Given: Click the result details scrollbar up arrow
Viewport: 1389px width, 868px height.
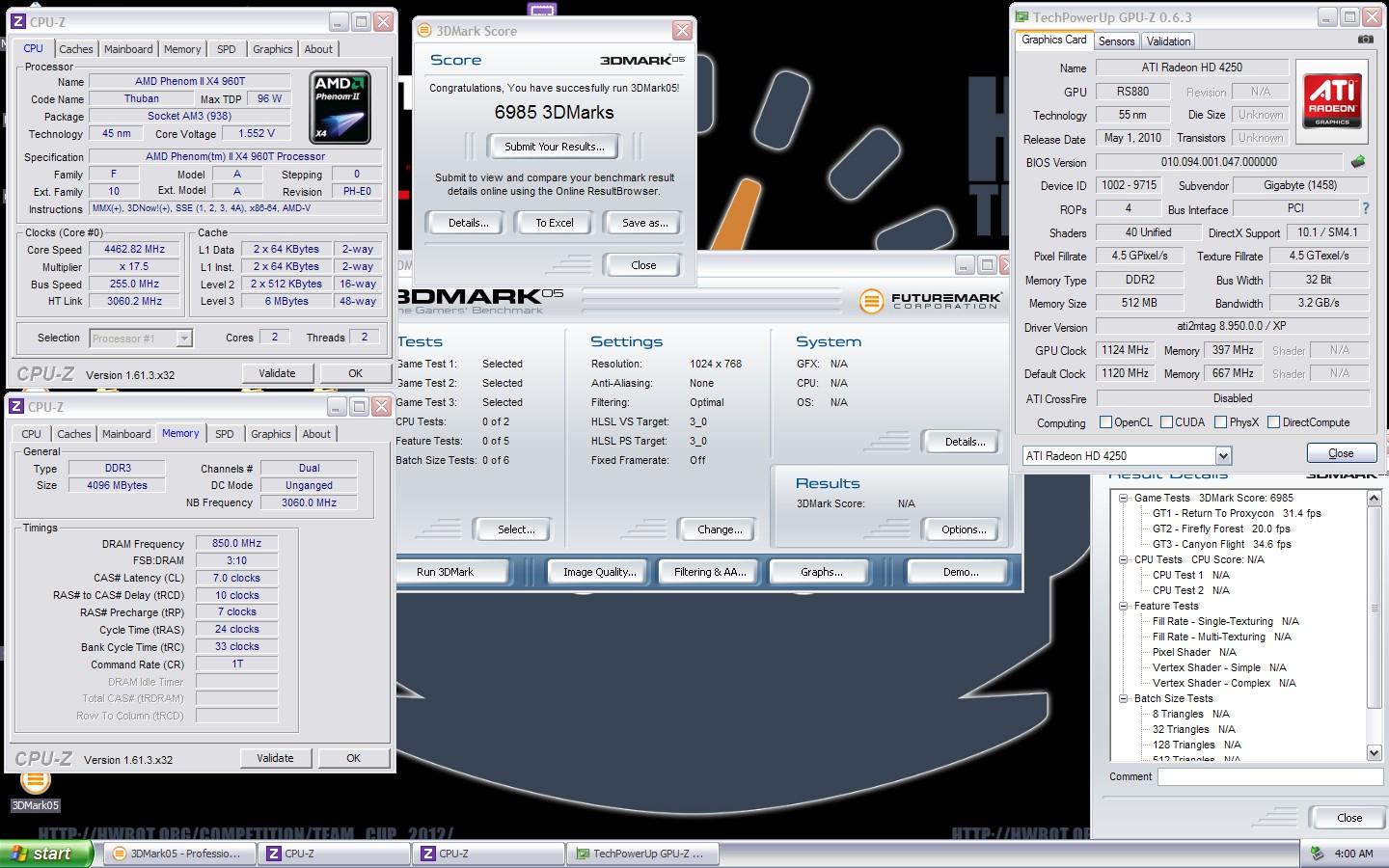Looking at the screenshot, I should point(1375,499).
